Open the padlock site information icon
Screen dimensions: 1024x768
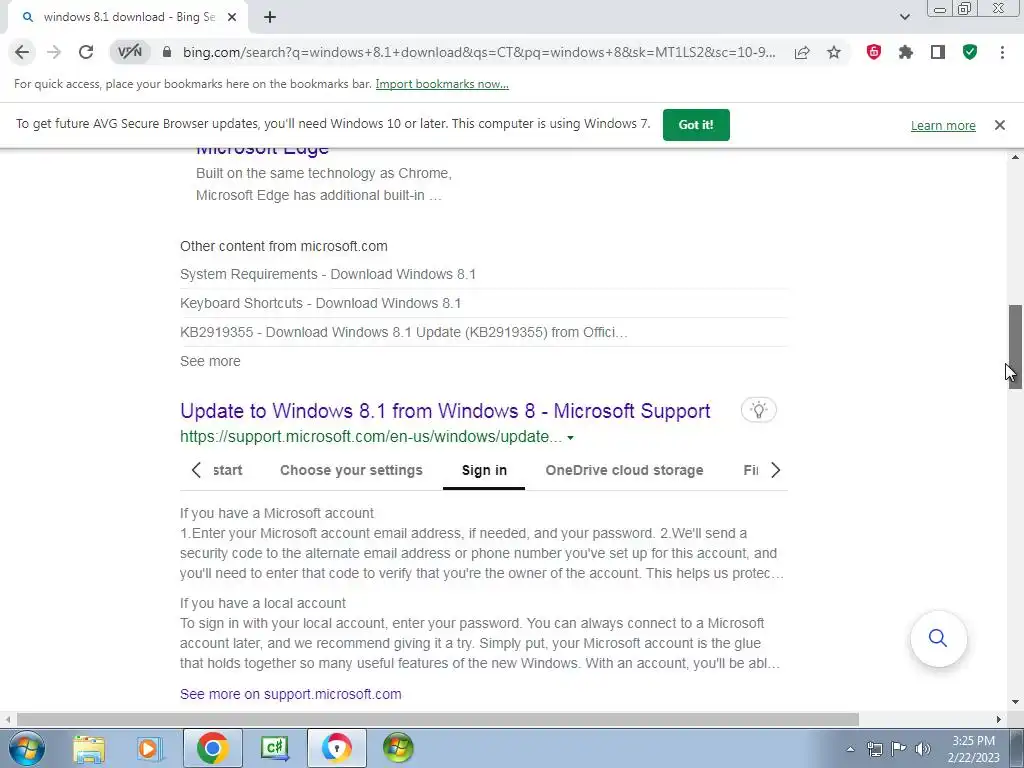(167, 52)
